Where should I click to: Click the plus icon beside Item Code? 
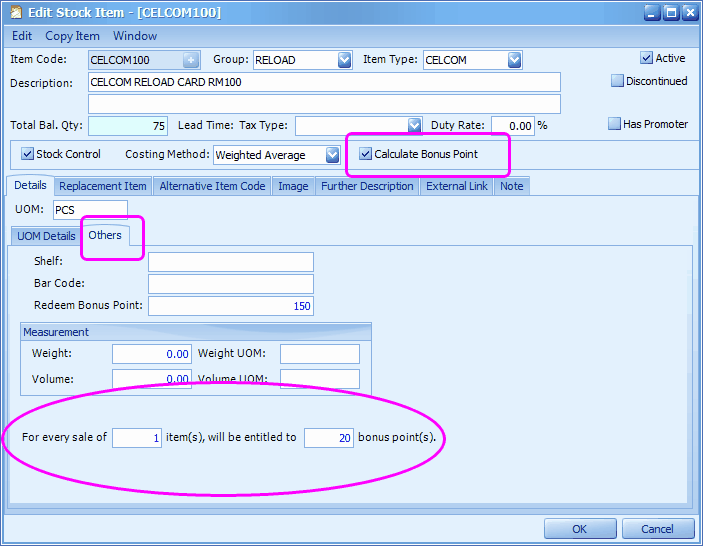(191, 60)
